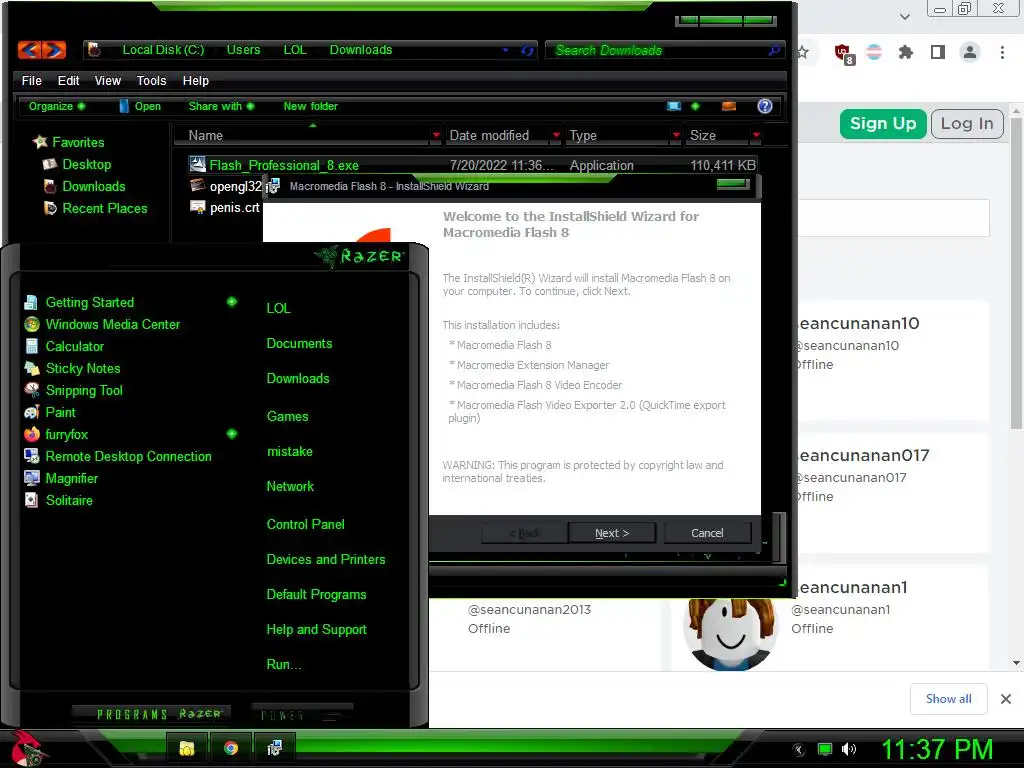Select the Flash_Professional_8.exe file icon
This screenshot has height=768, width=1024.
[197, 165]
